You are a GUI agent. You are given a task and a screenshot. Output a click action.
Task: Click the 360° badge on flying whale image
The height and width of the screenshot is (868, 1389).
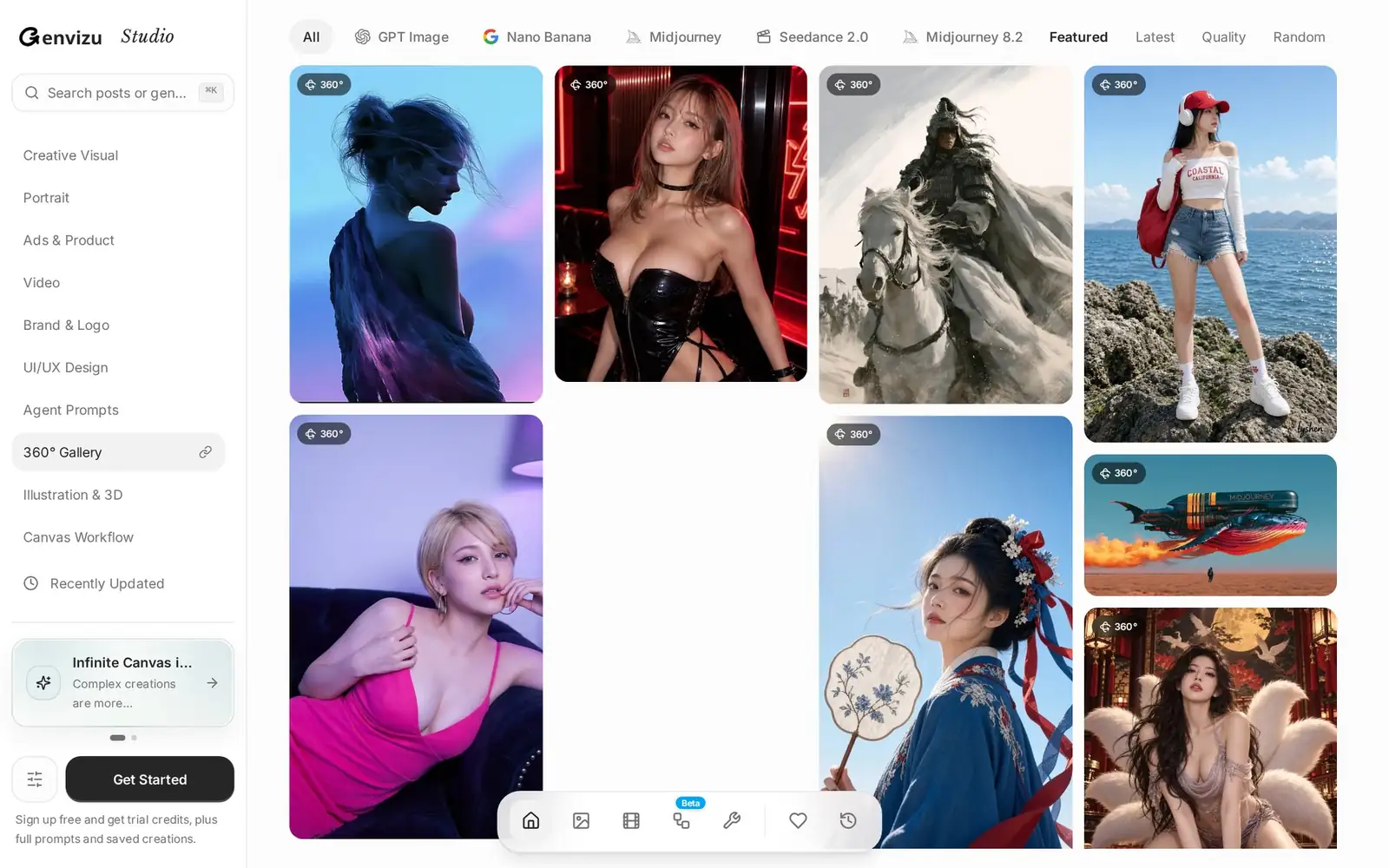(x=1118, y=473)
